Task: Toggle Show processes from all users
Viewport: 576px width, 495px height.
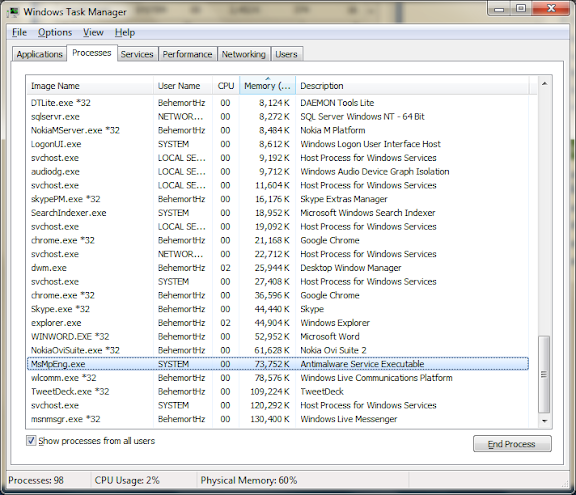Action: [31, 441]
